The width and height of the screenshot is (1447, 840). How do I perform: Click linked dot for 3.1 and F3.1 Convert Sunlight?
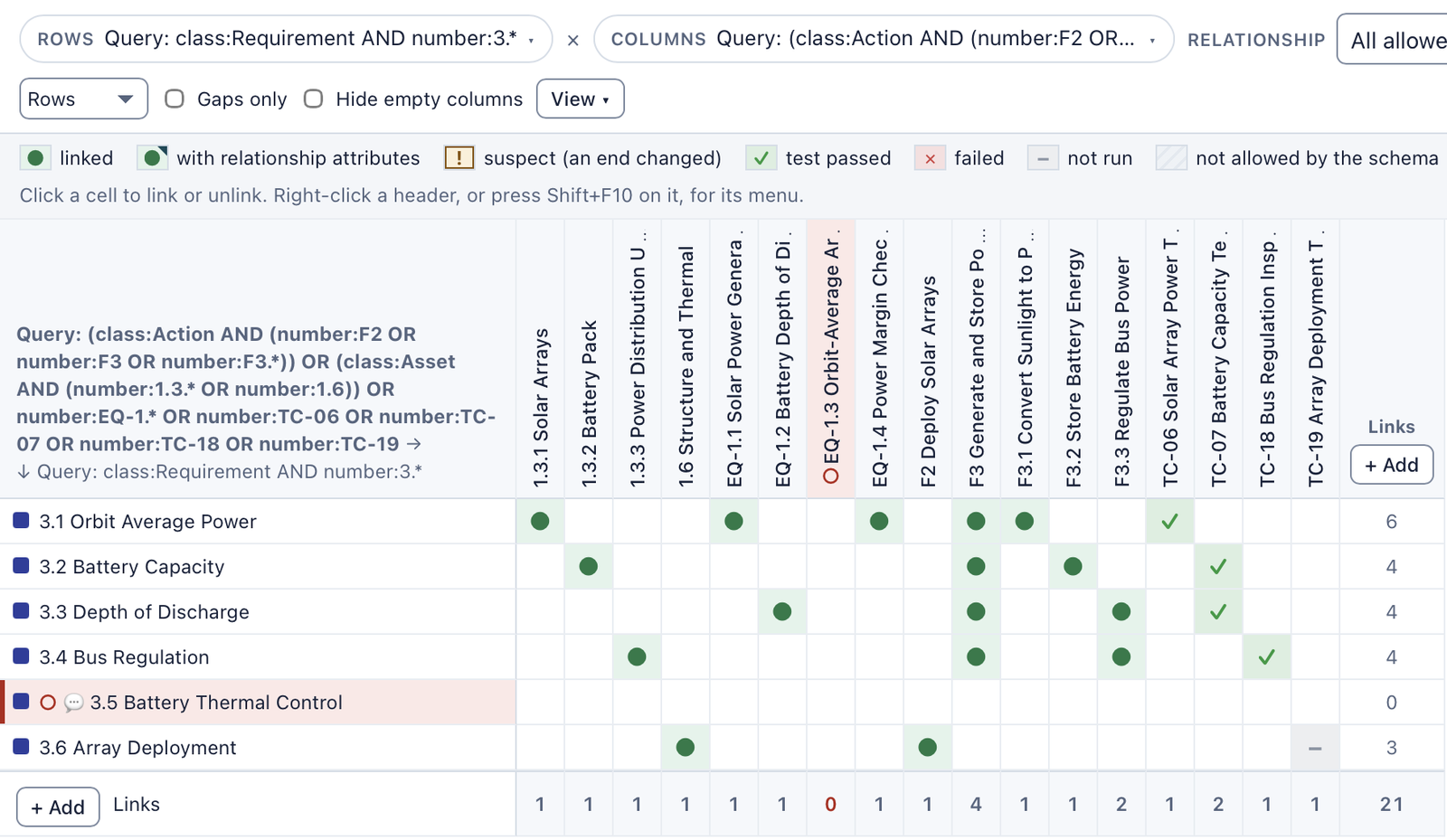coord(1024,521)
